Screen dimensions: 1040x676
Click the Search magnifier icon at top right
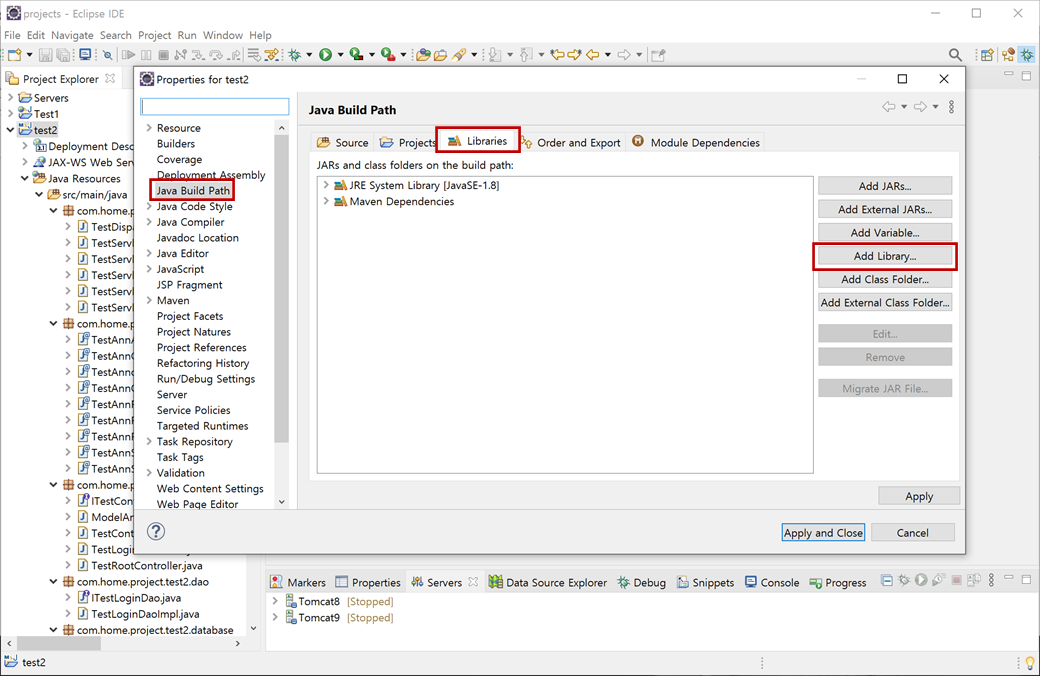[x=955, y=55]
